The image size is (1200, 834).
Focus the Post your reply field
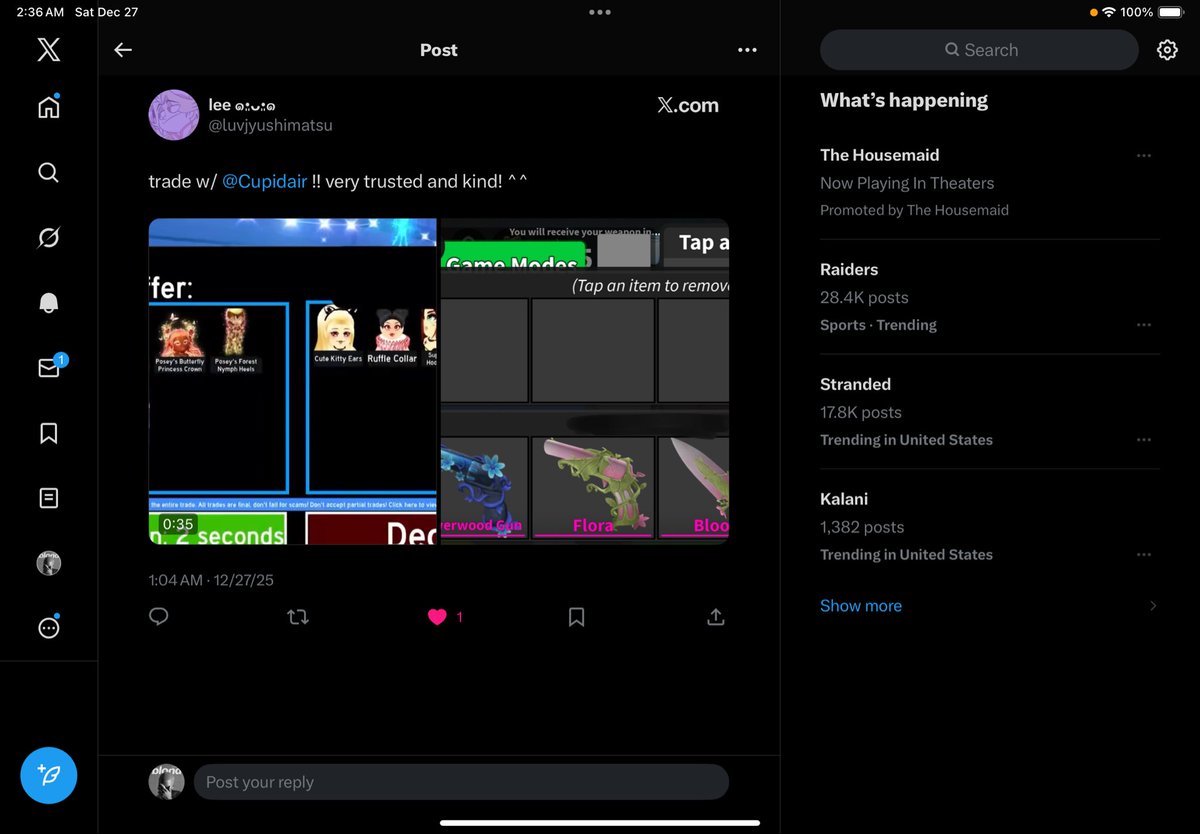pyautogui.click(x=461, y=782)
